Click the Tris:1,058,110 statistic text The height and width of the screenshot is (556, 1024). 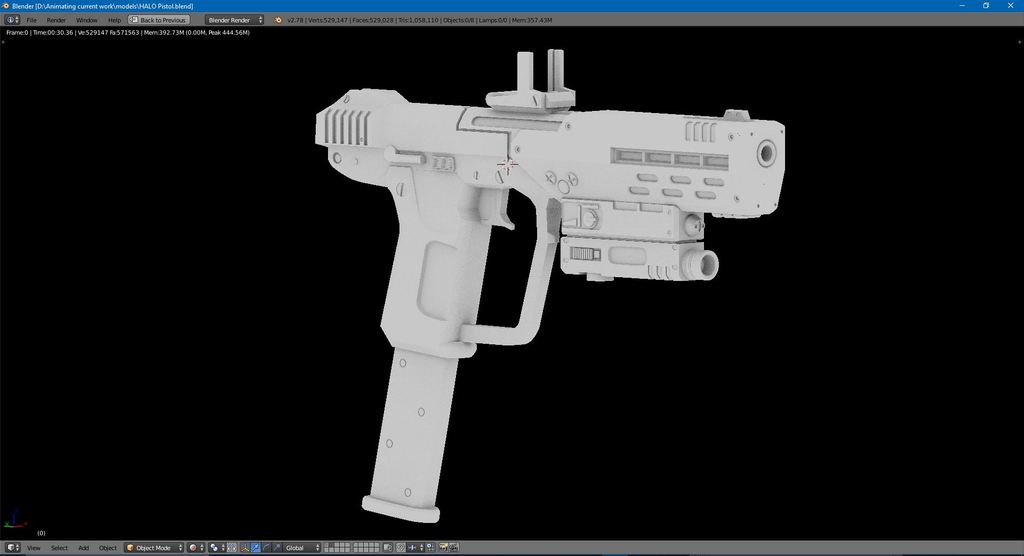(418, 20)
